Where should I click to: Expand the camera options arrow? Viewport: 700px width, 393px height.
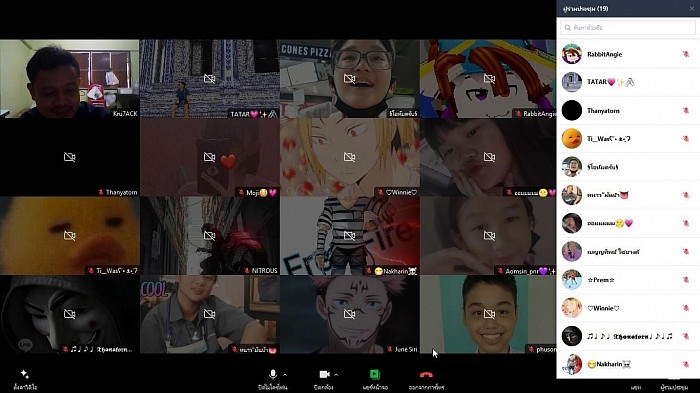336,375
